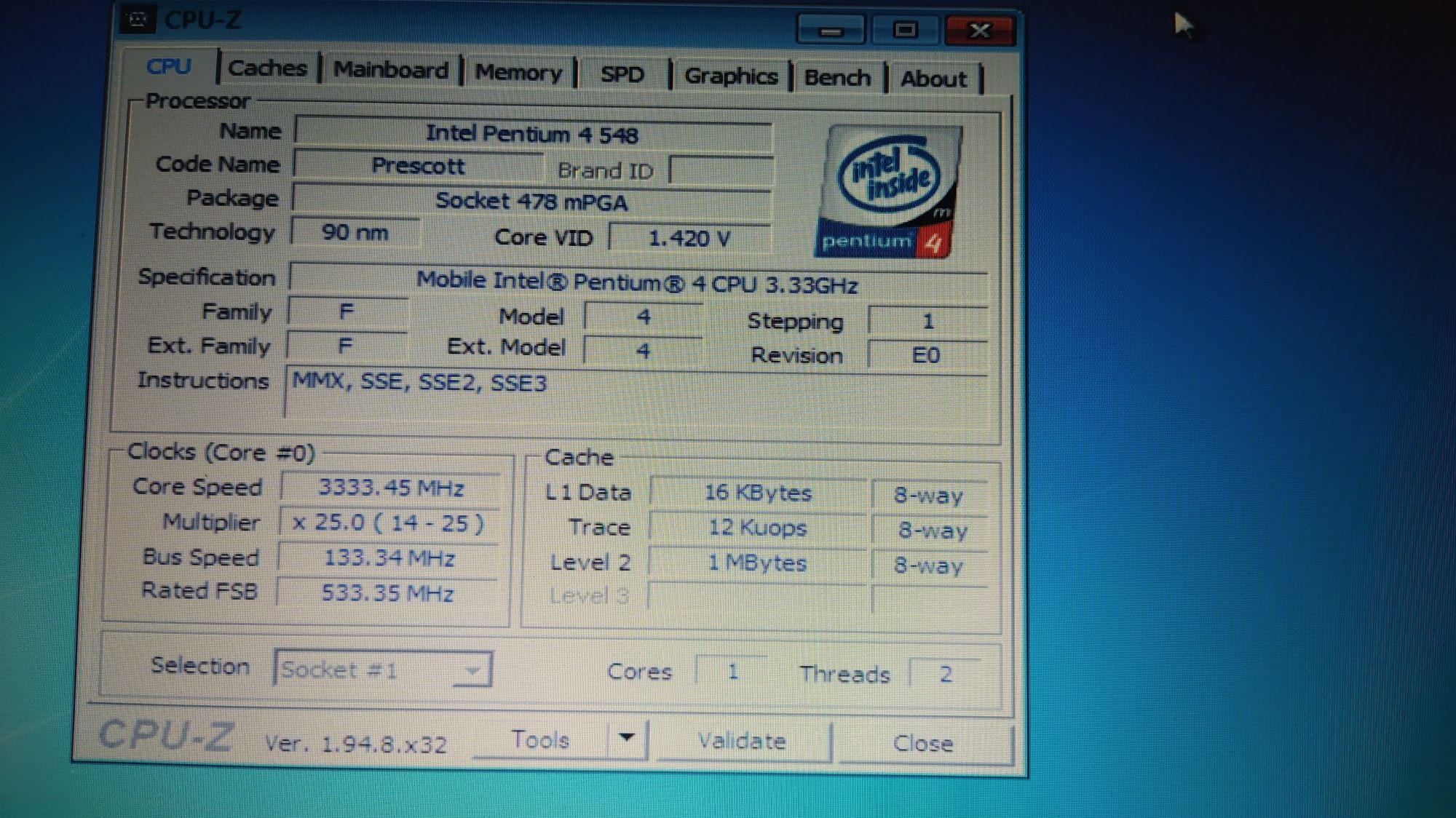Click the Trace cache value '12 Kuops'

[x=758, y=528]
